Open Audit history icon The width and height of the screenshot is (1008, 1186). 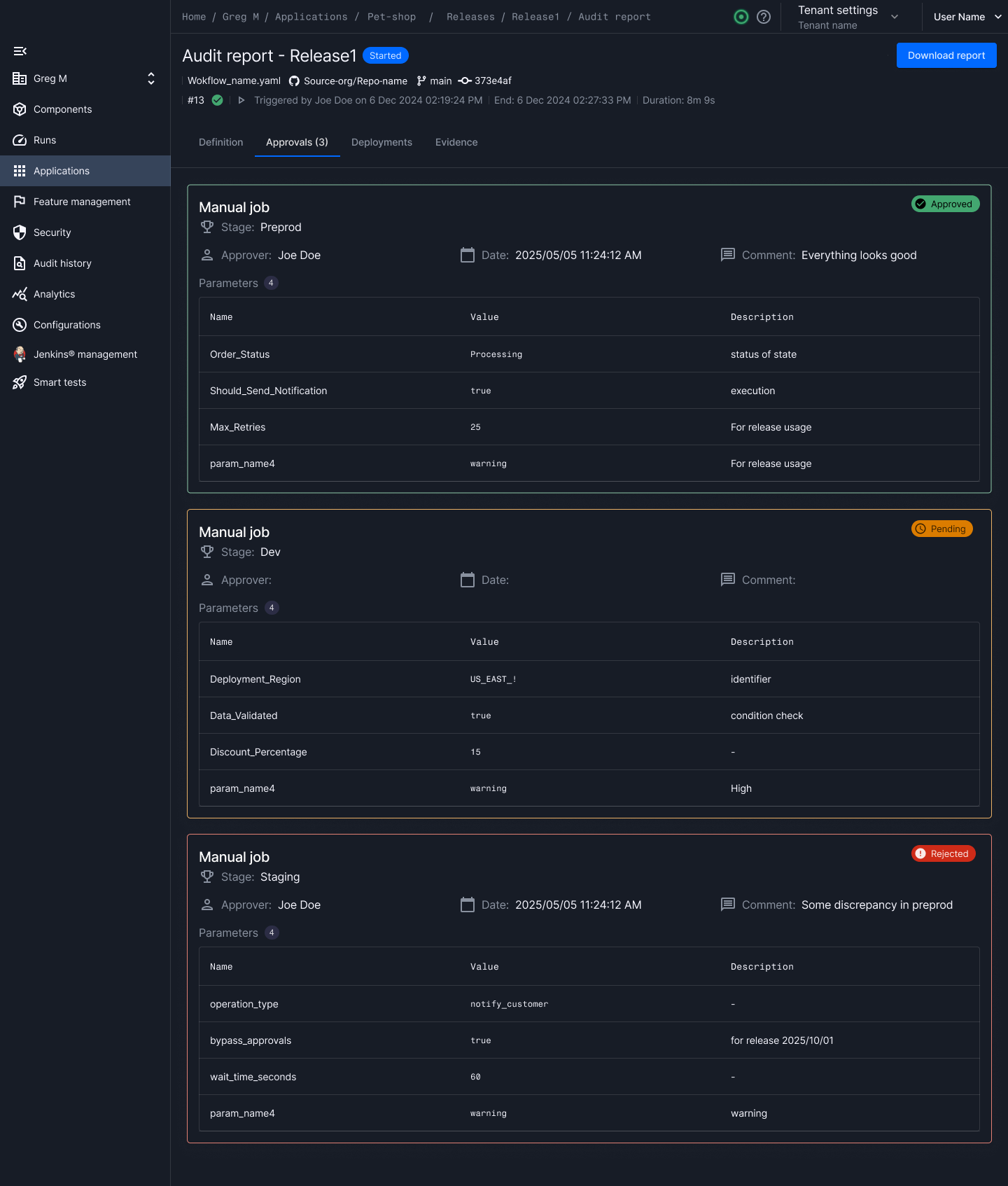coord(20,263)
